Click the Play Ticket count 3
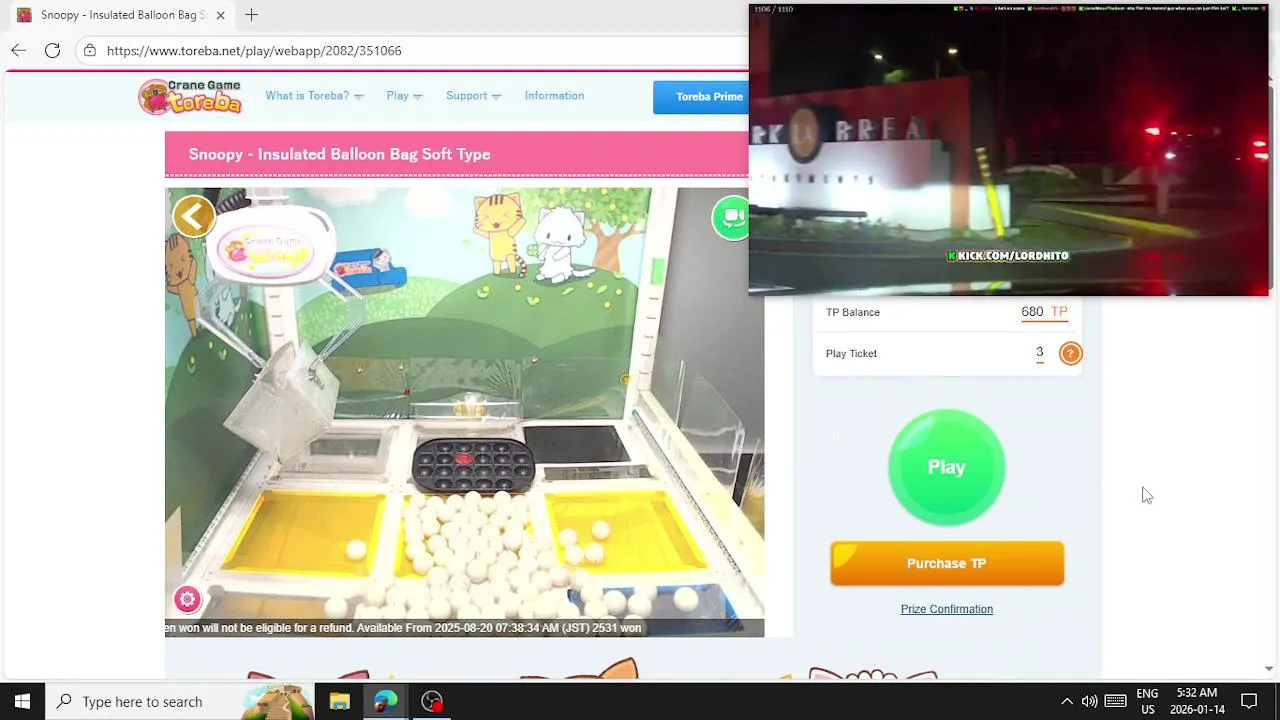 [x=1040, y=352]
